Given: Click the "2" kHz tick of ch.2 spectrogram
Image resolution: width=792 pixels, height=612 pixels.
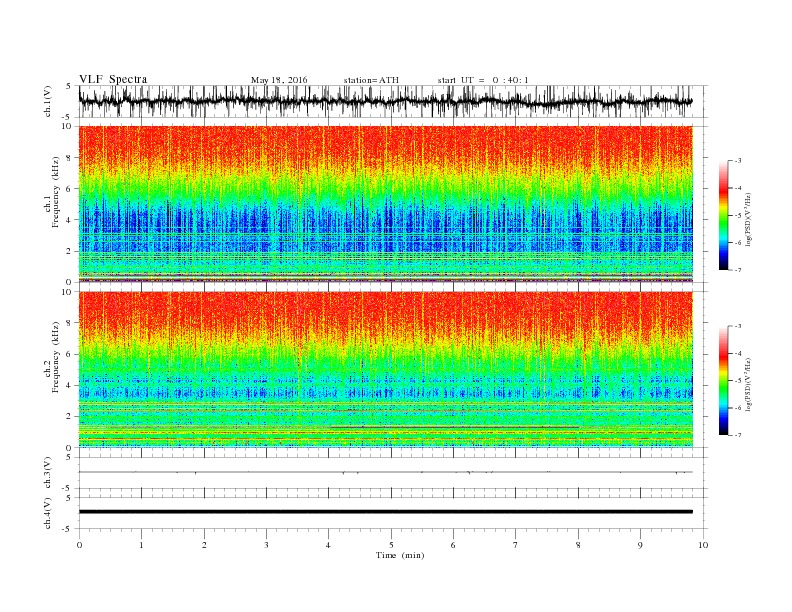Looking at the screenshot, I should pos(70,417).
